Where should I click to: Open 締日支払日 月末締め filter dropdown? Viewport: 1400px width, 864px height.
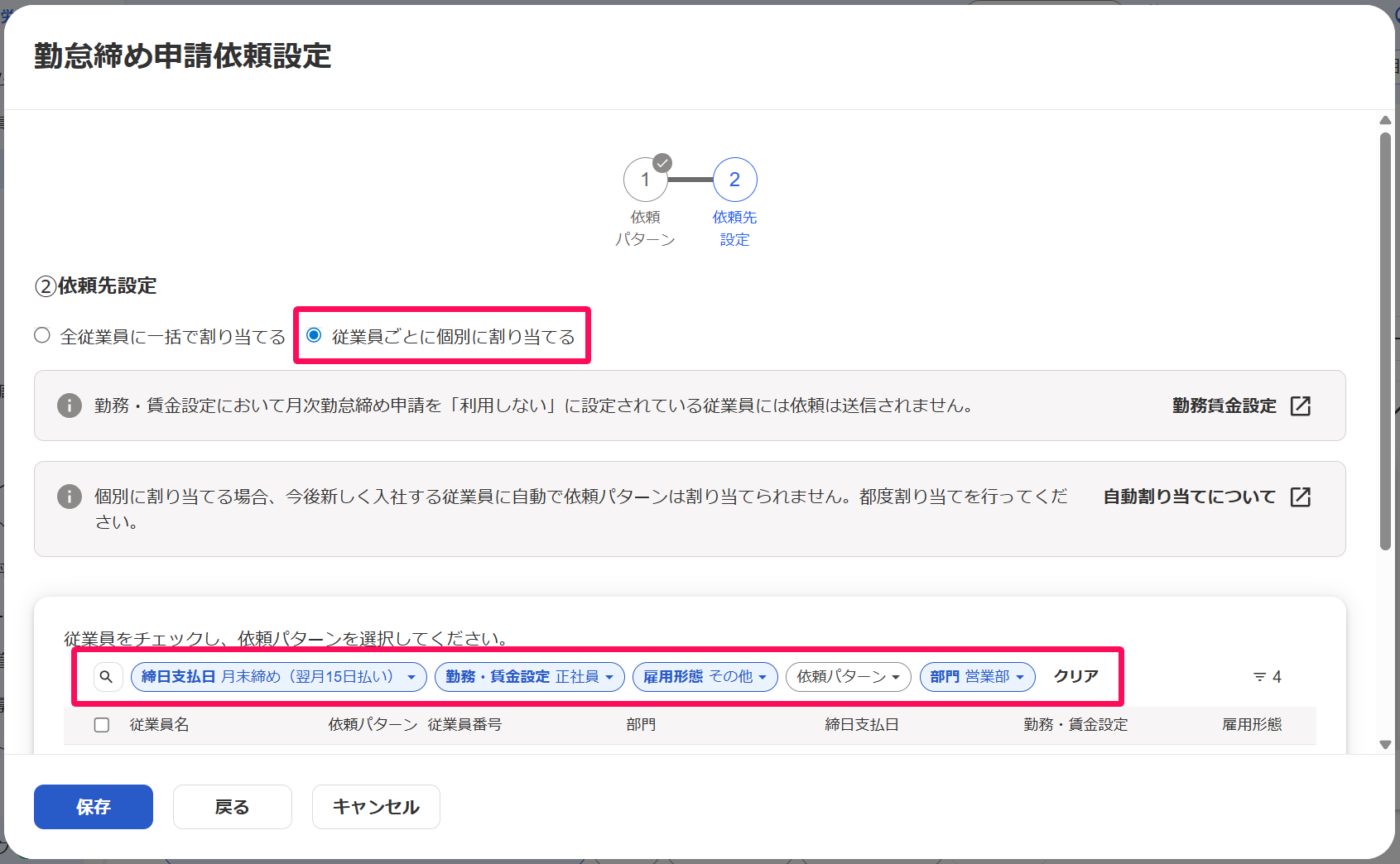279,677
